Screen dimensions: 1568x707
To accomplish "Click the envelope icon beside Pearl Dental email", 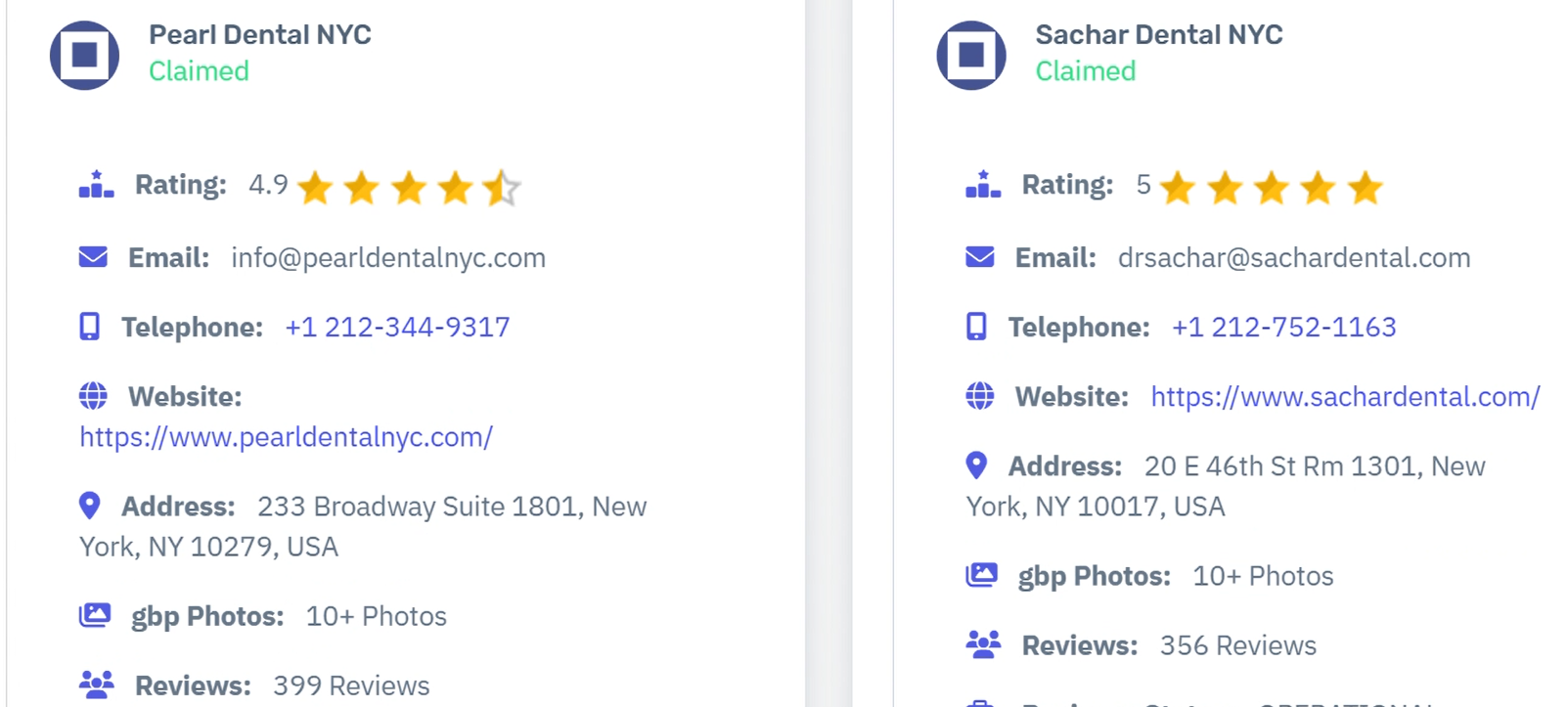I will pos(93,257).
